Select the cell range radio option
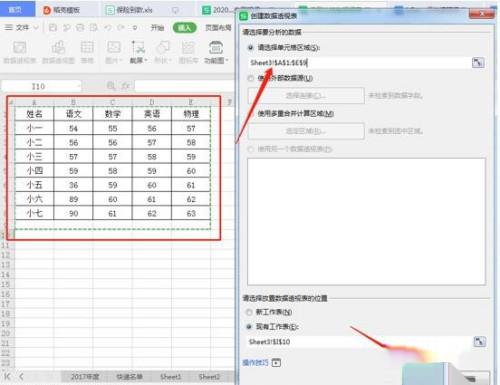The image size is (500, 385). pos(251,48)
